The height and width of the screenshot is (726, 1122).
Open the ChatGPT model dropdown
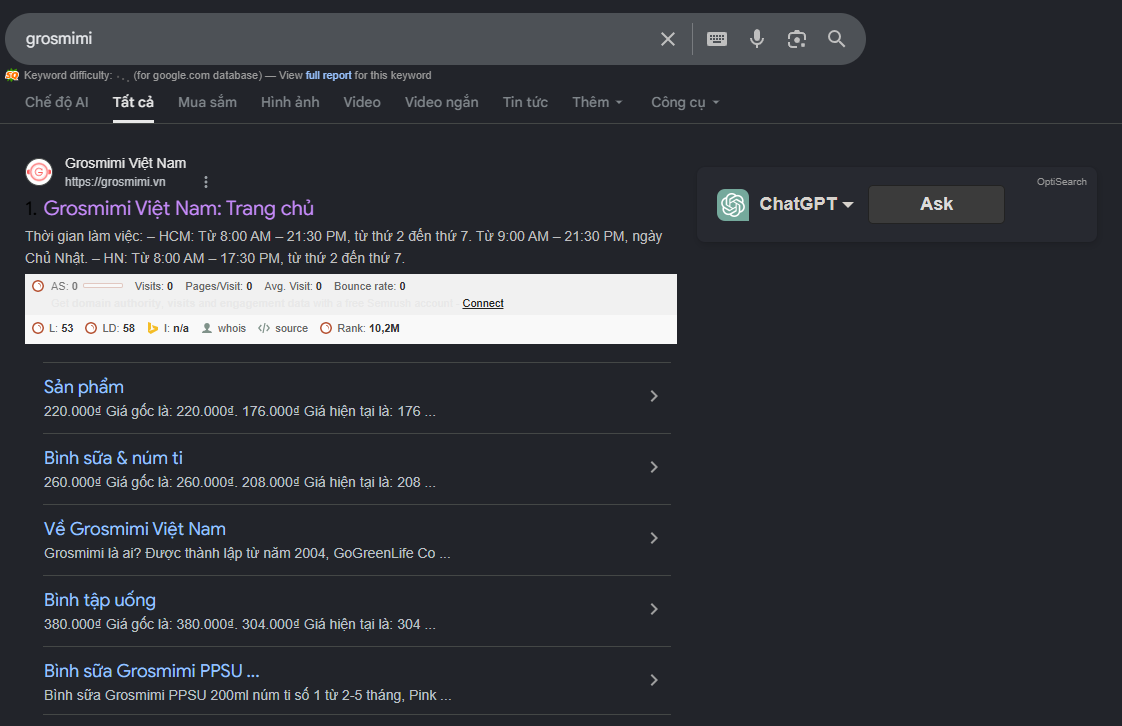[806, 205]
